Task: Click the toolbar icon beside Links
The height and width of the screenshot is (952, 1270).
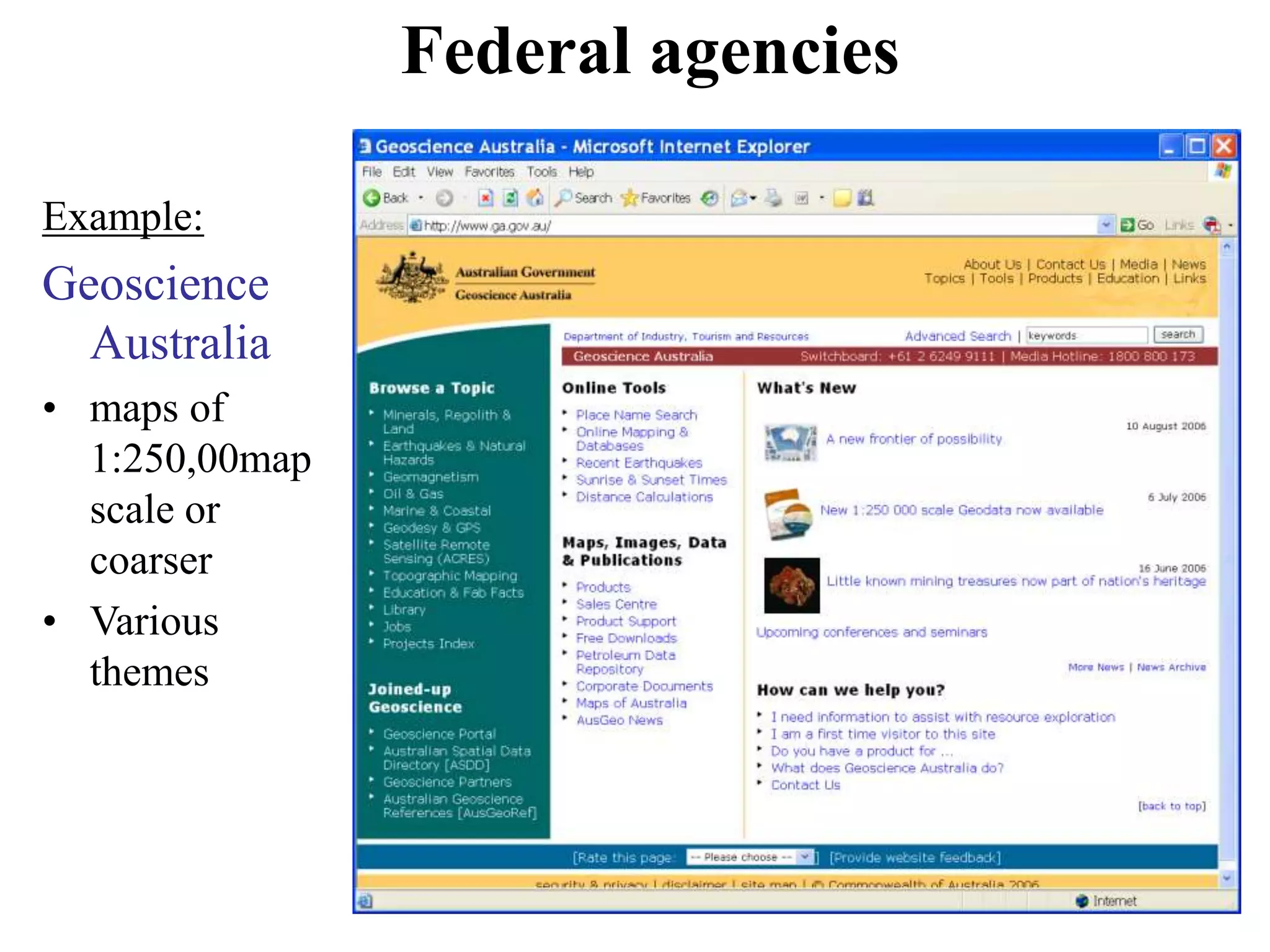Action: (1212, 225)
